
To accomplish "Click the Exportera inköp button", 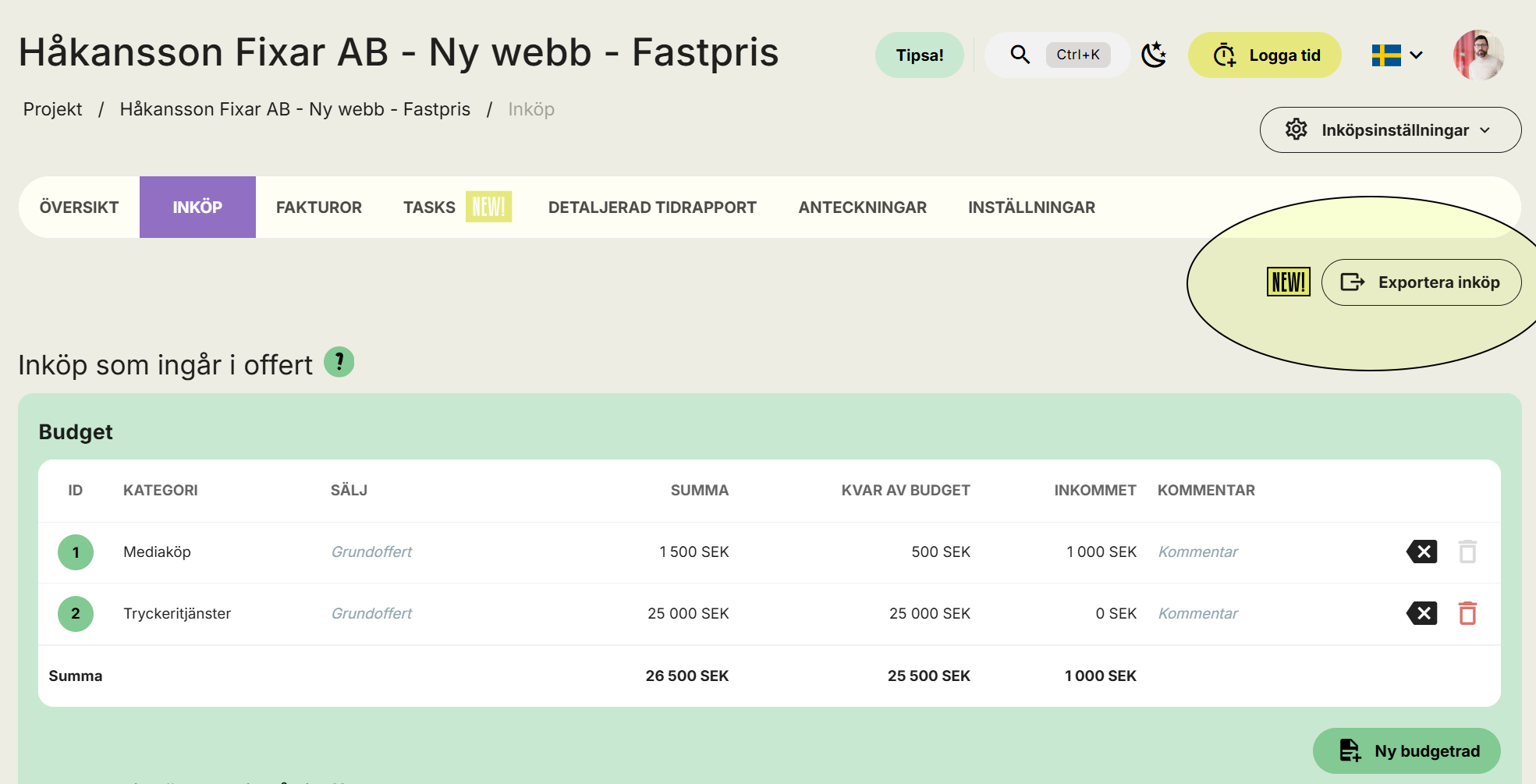I will click(1421, 282).
